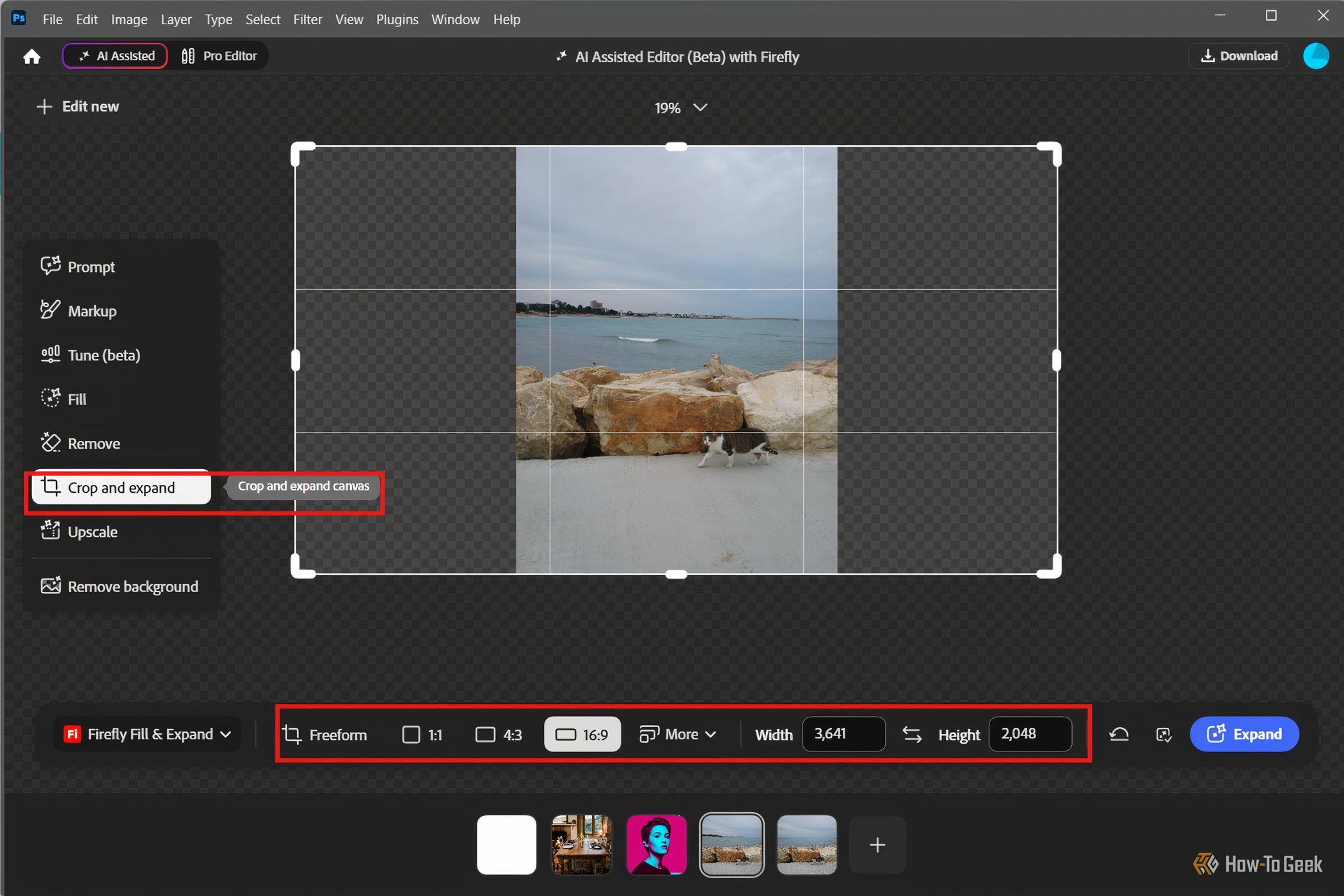Click the Width input field

click(844, 734)
